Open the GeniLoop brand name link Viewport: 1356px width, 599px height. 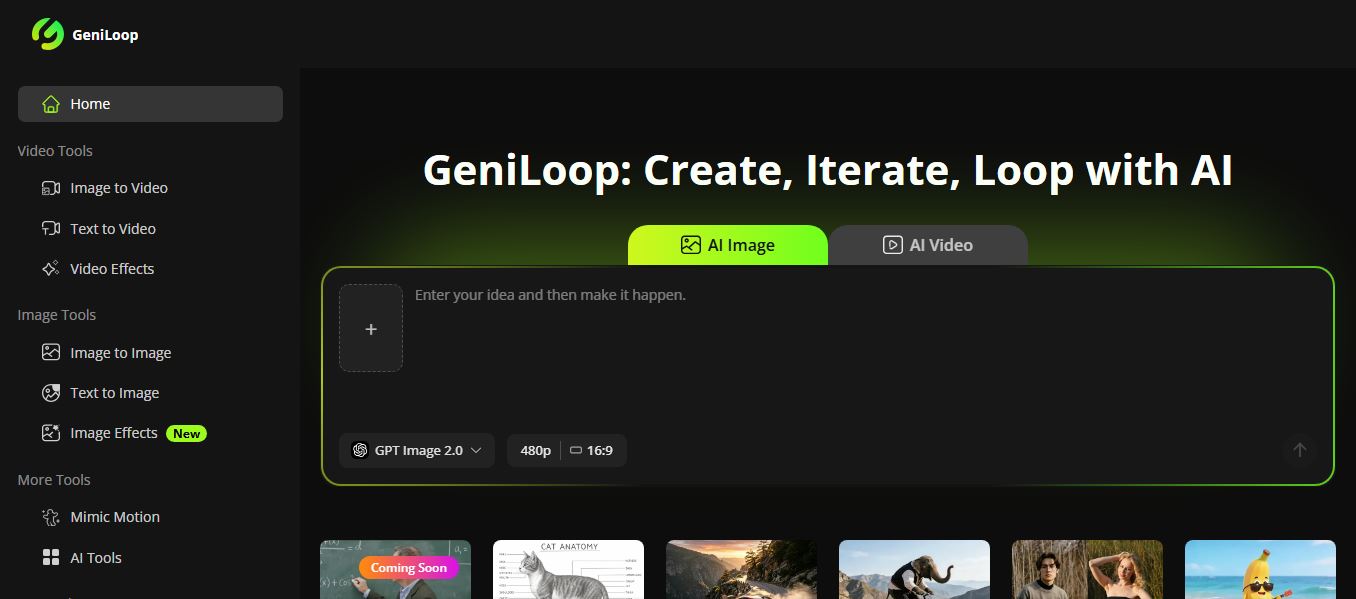tap(105, 35)
